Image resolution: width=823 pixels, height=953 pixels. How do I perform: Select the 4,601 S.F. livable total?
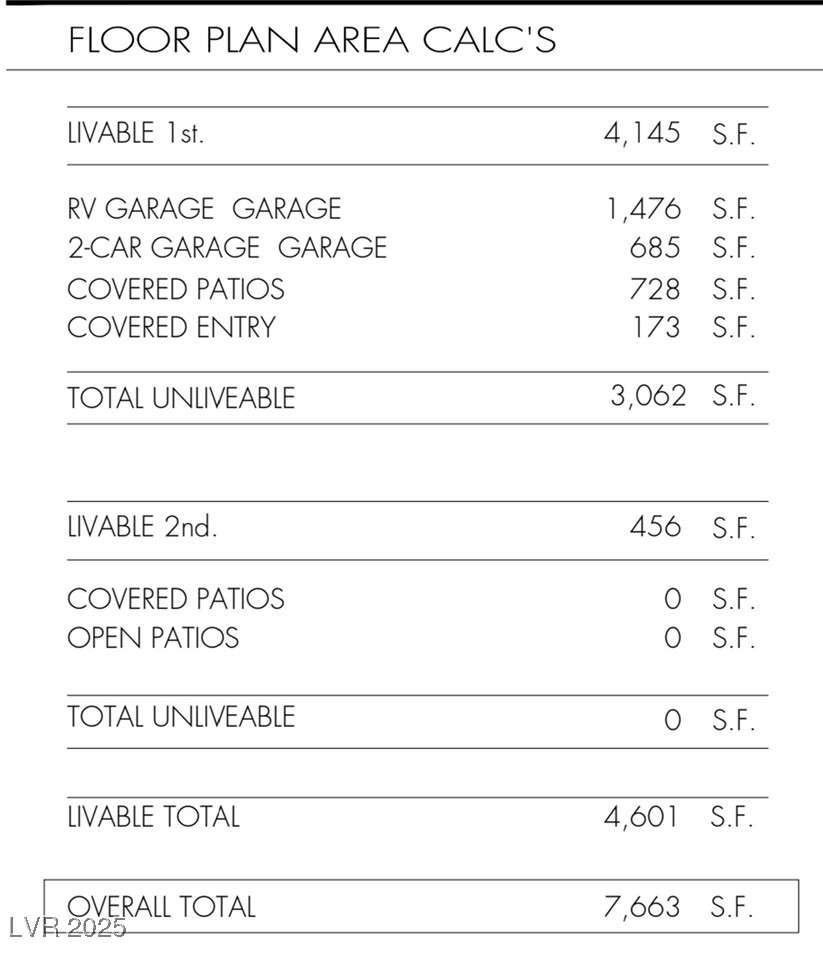click(x=642, y=817)
